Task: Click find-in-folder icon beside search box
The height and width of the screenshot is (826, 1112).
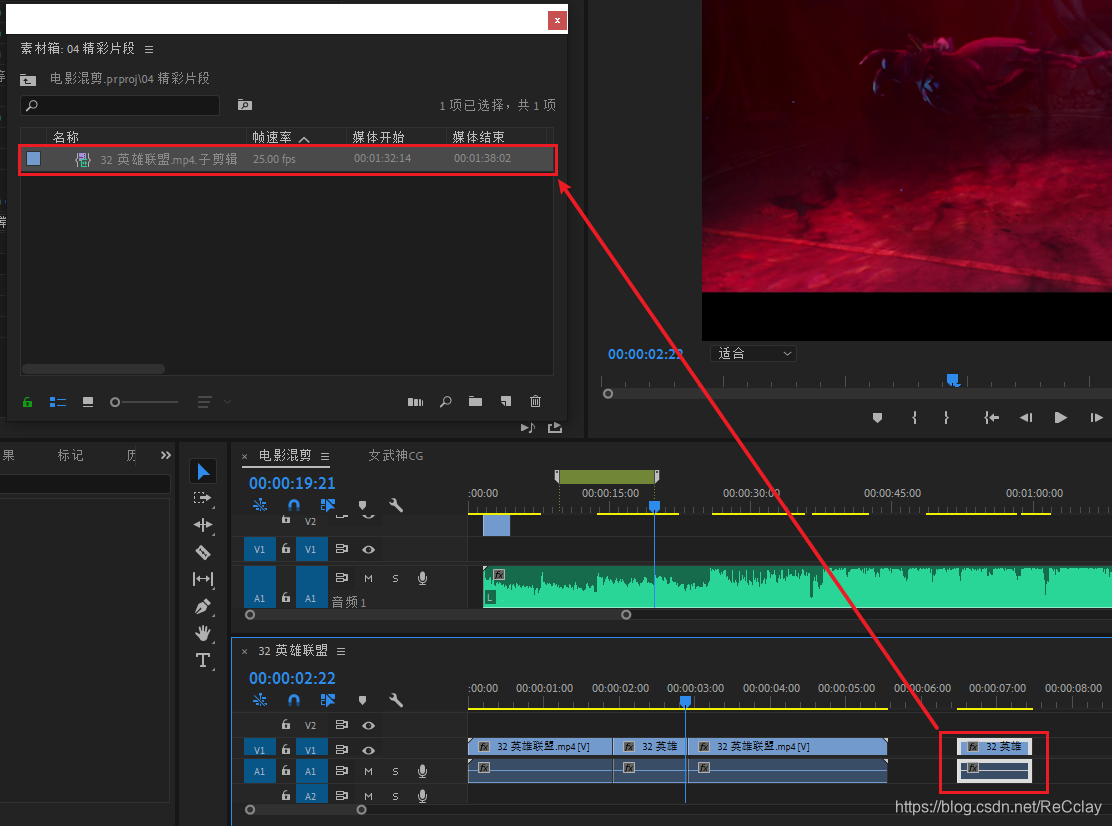Action: coord(245,105)
